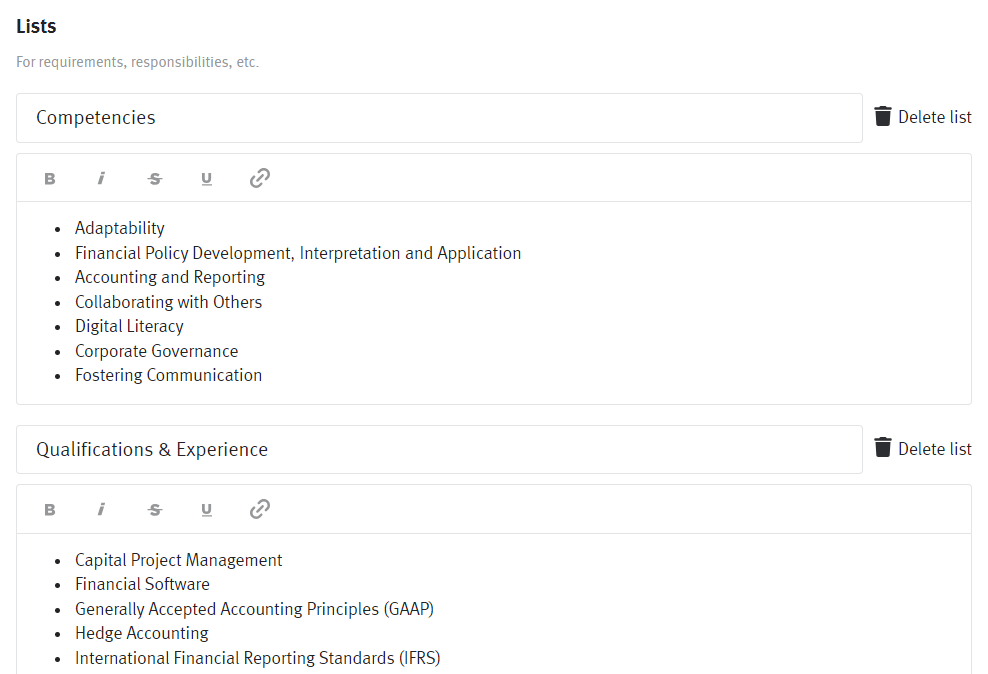Toggle strikethrough in Qualifications & Experience toolbar
Viewport: 988px width, 674px height.
pyautogui.click(x=154, y=510)
